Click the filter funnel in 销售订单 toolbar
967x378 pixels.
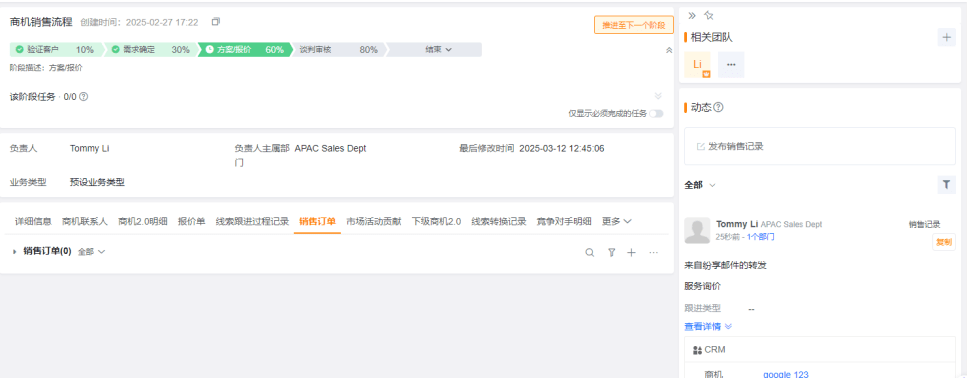click(612, 252)
